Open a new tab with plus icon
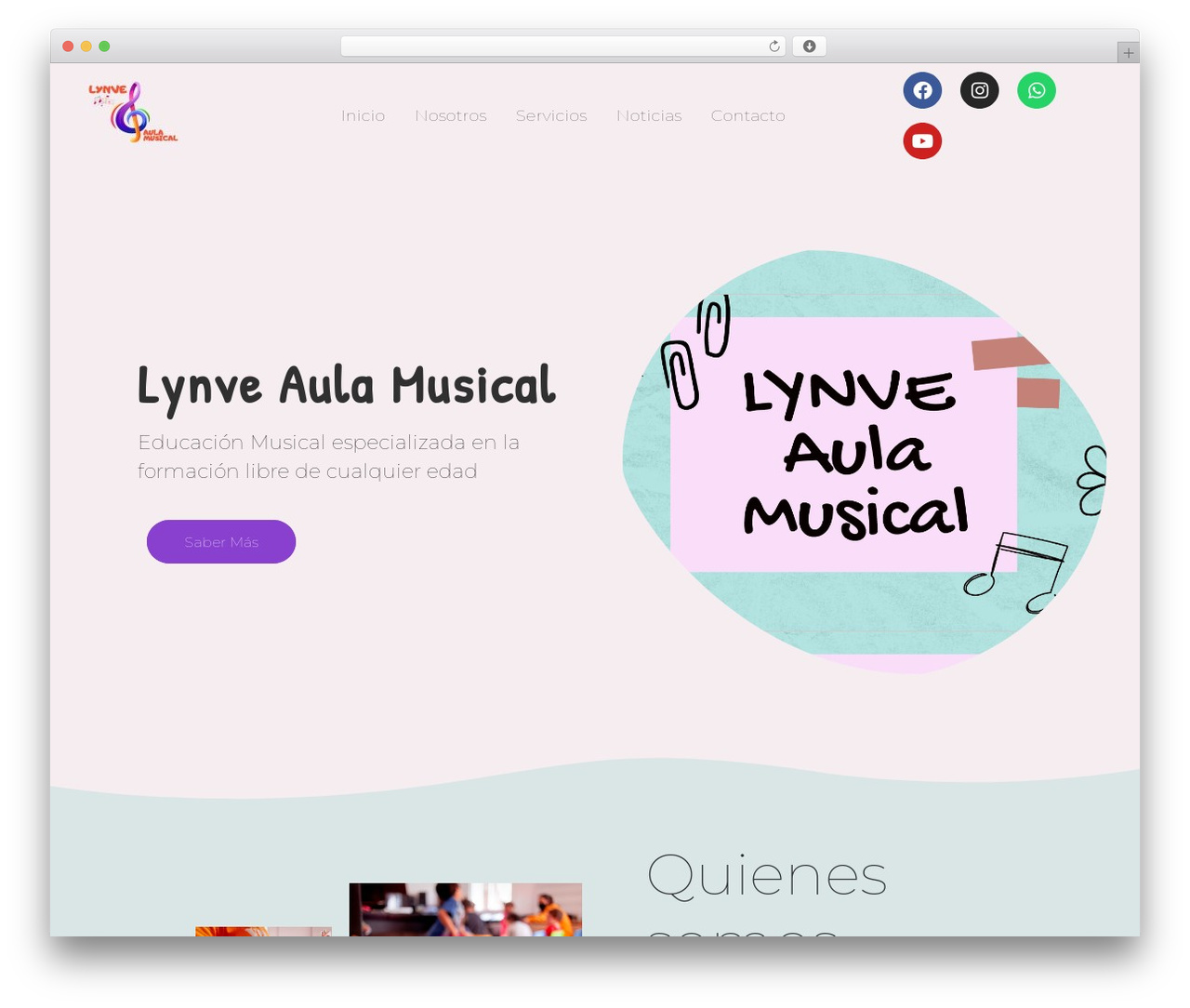Screen dimensions: 1190x1008 1128,53
